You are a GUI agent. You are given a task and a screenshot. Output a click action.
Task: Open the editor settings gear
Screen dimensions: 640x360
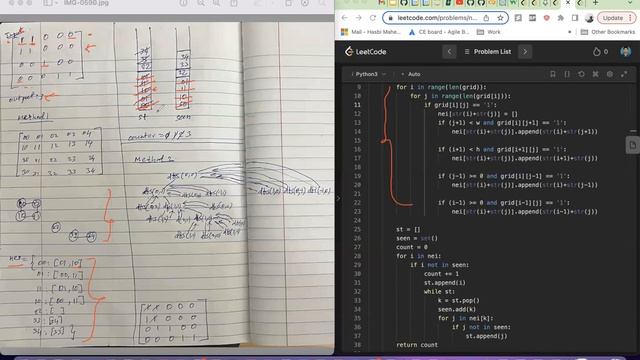[610, 74]
